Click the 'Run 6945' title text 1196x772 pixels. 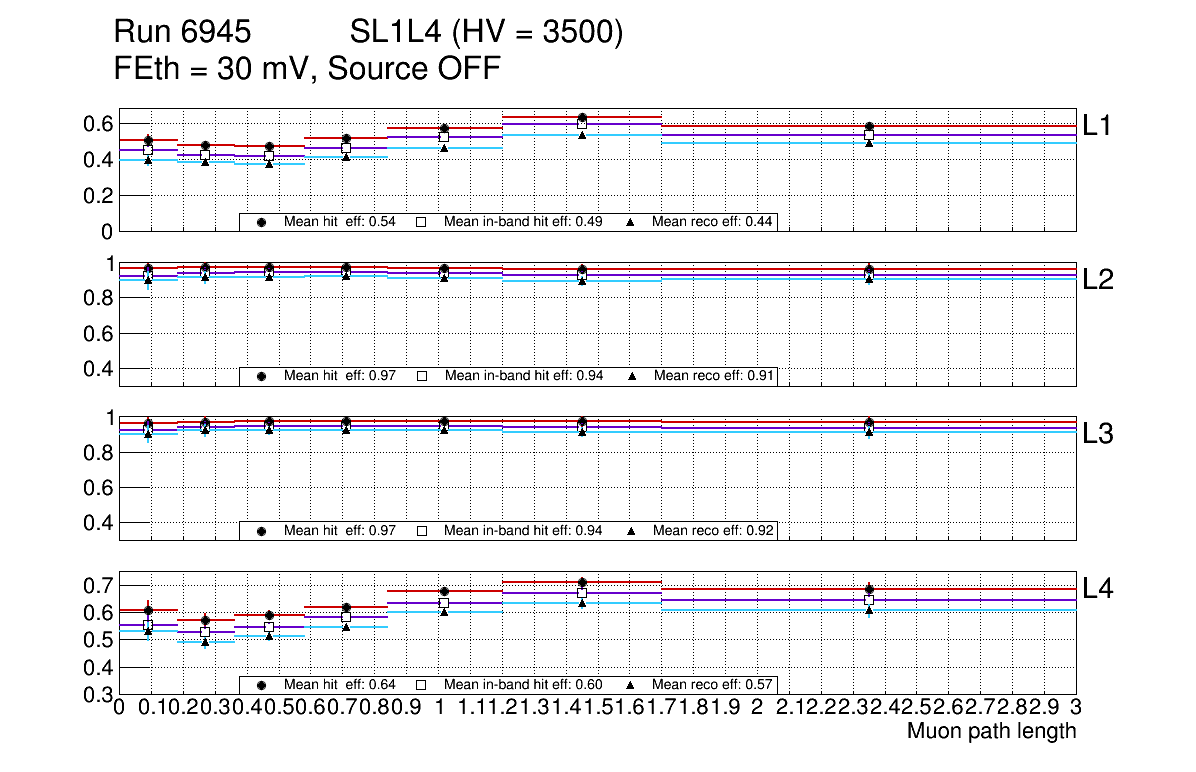tap(182, 34)
